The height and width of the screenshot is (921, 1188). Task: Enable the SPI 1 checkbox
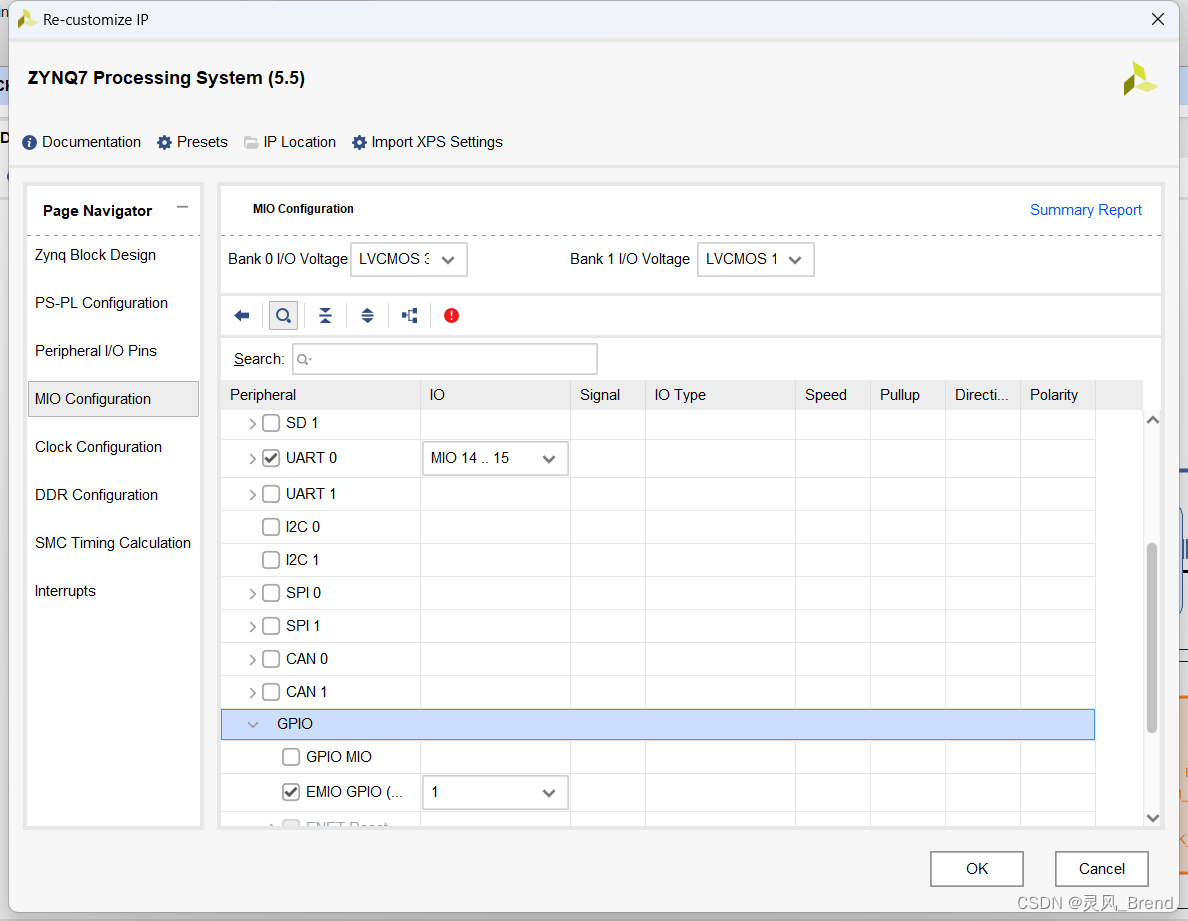point(271,626)
